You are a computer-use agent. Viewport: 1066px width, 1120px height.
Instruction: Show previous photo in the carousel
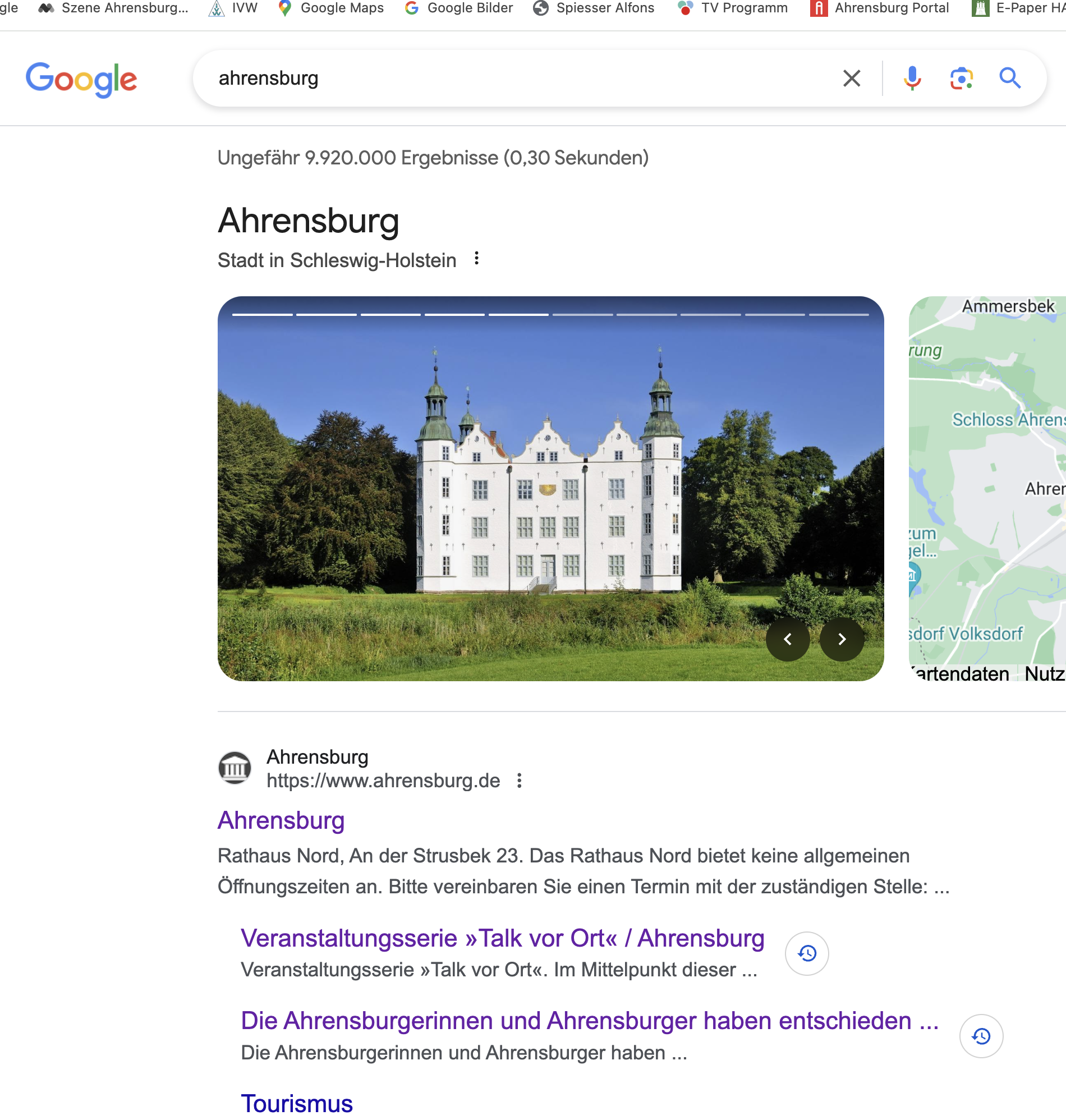pos(788,639)
